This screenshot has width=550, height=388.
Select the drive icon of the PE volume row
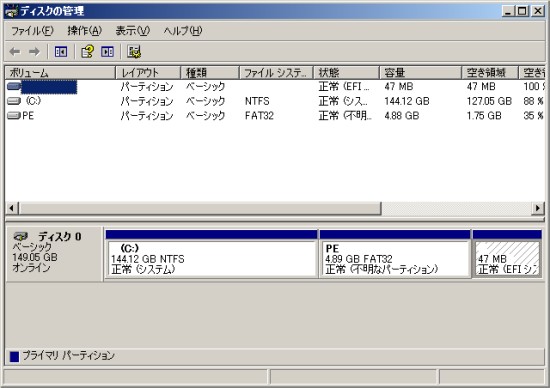click(x=14, y=116)
